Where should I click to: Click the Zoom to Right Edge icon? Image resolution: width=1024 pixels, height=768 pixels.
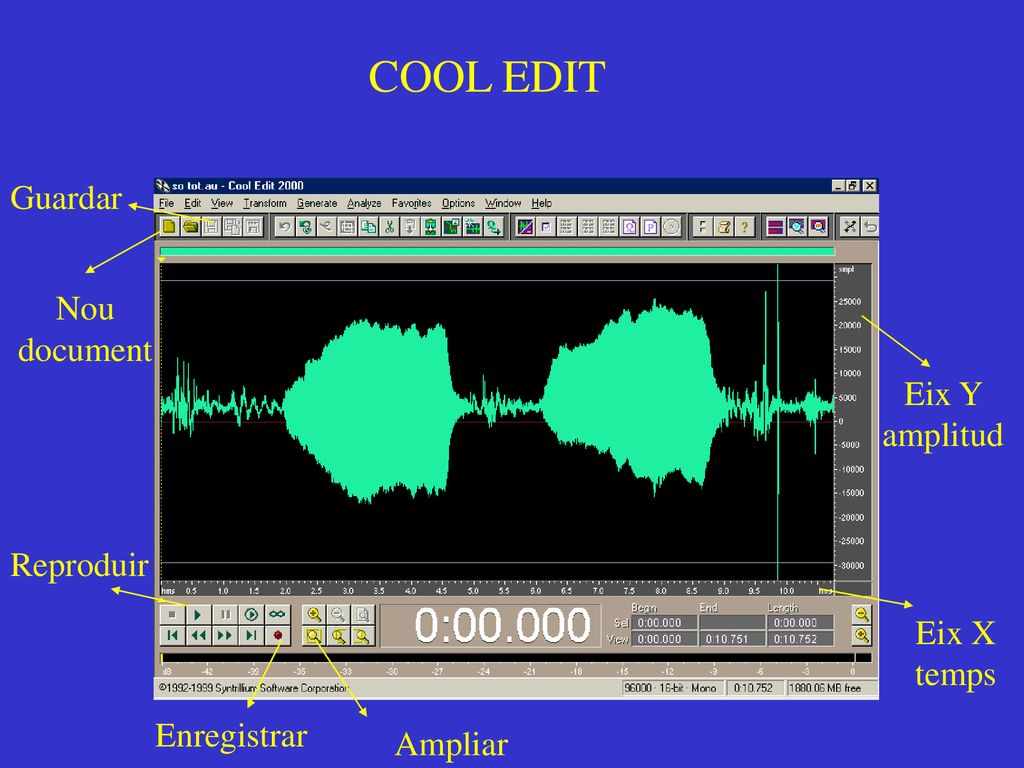[x=362, y=635]
